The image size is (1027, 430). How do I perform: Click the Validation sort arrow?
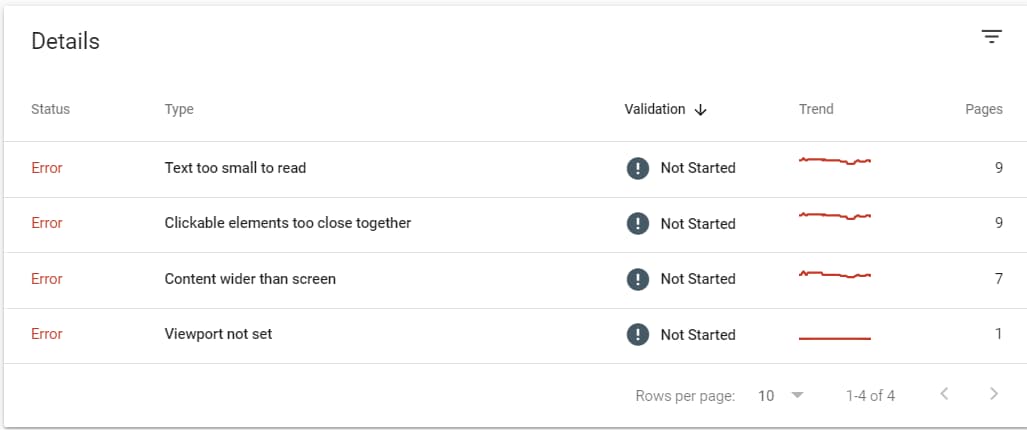point(700,110)
